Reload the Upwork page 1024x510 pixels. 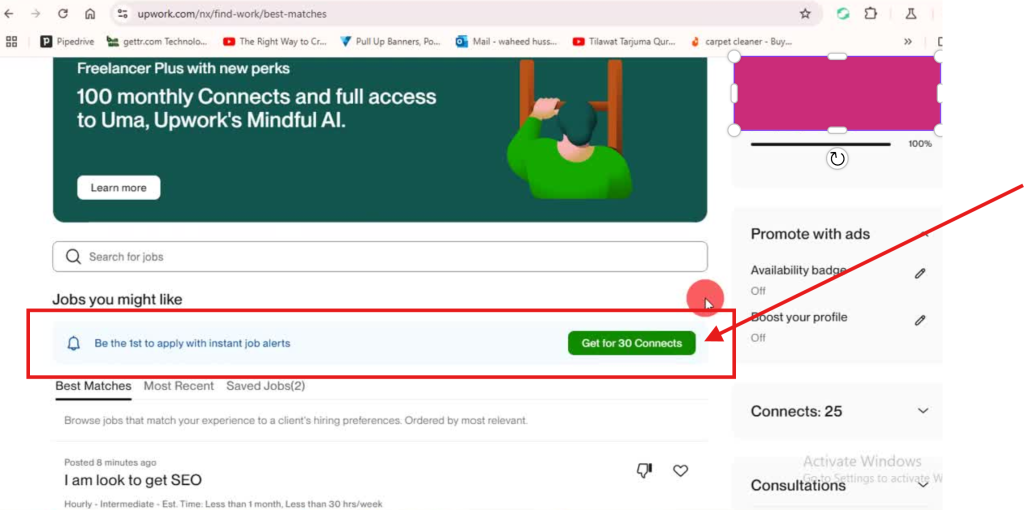coord(63,14)
